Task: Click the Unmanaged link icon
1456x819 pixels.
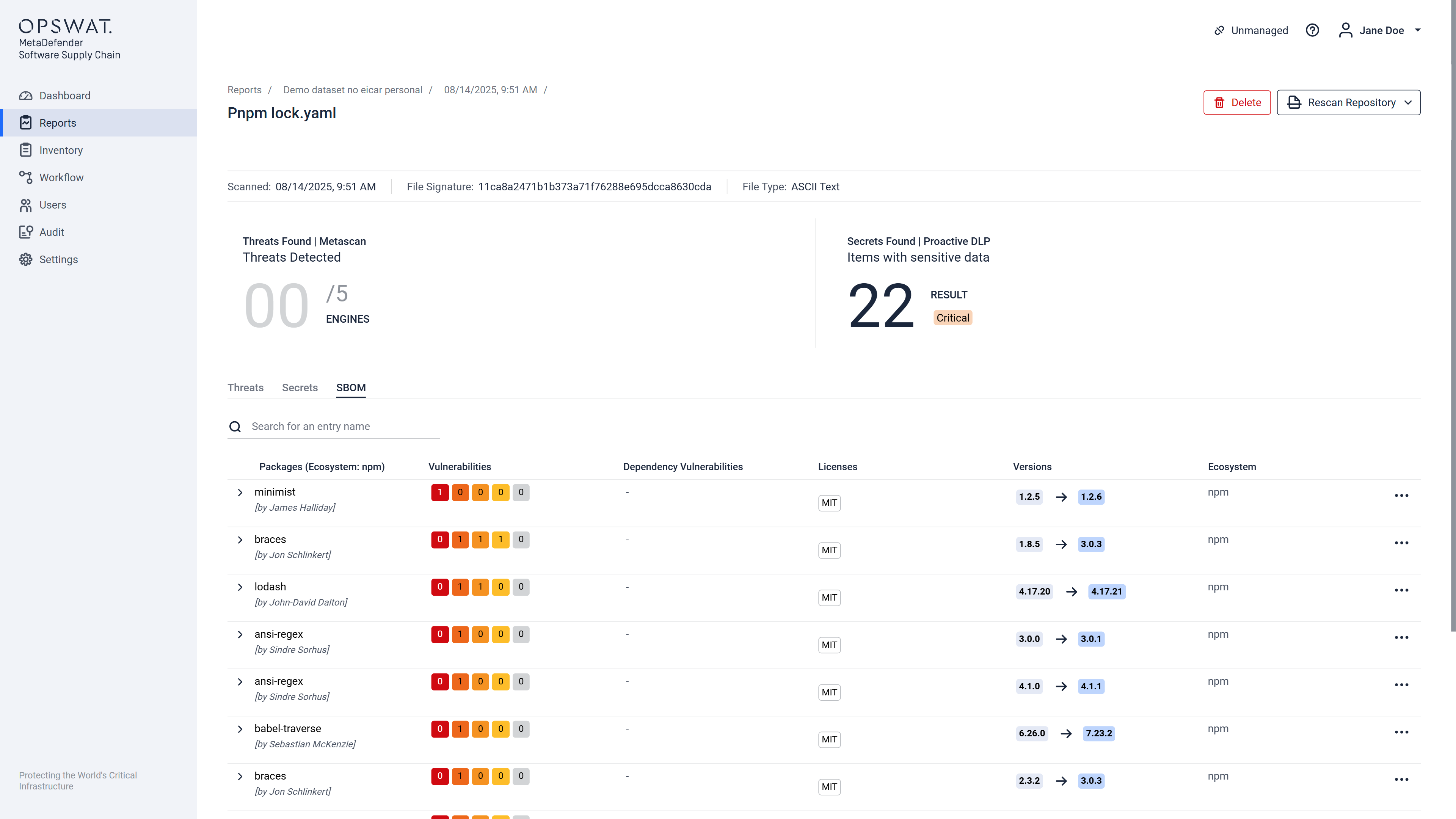Action: click(1219, 30)
